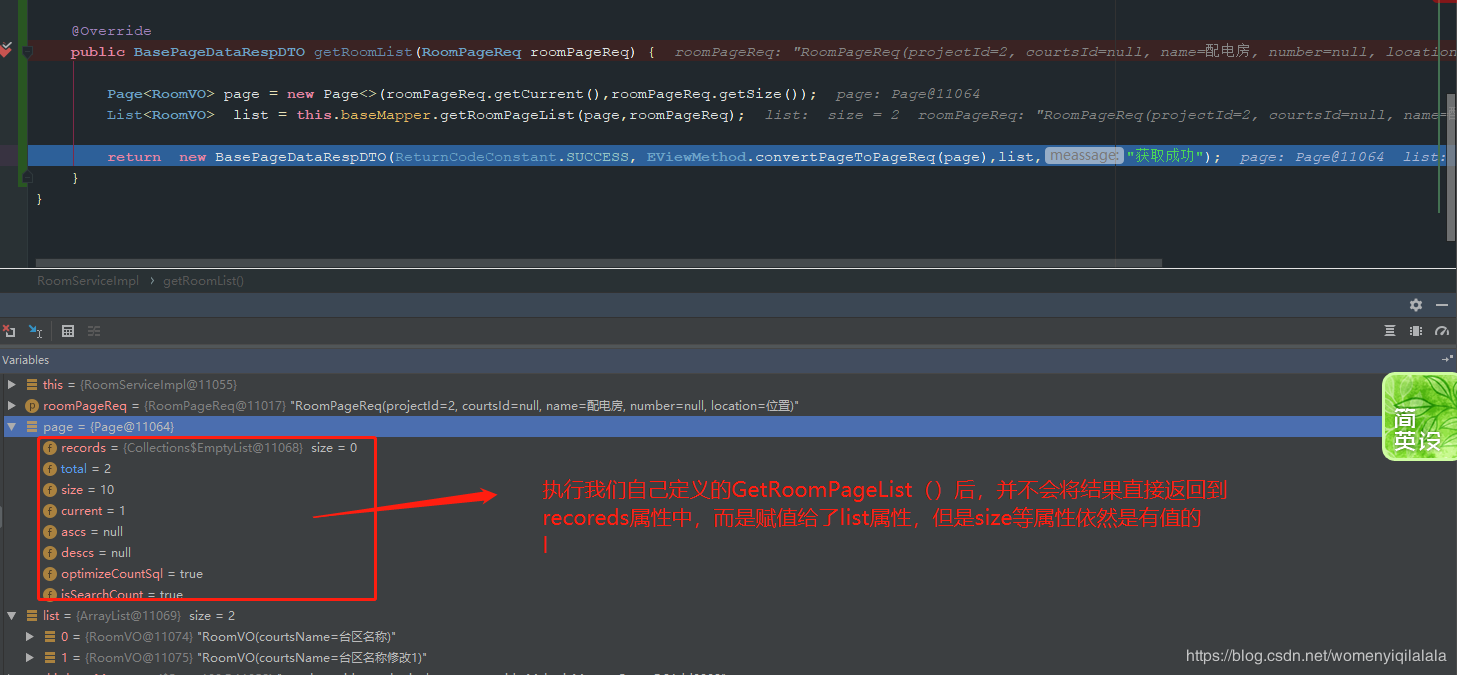Open the CSDN blog link at bottom right
The image size is (1457, 675).
1315,655
